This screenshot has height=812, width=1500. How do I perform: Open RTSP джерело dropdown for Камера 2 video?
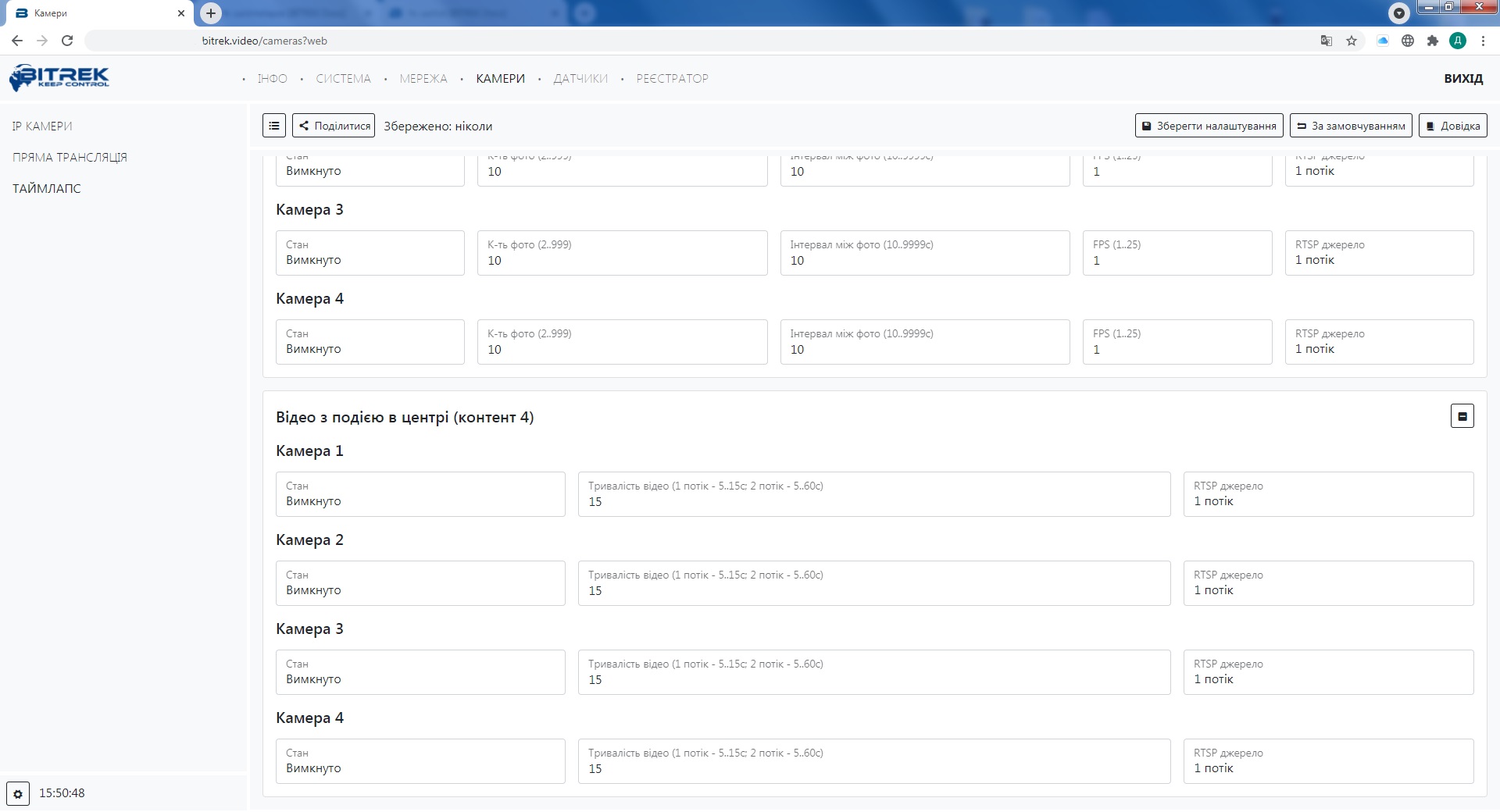point(1328,583)
